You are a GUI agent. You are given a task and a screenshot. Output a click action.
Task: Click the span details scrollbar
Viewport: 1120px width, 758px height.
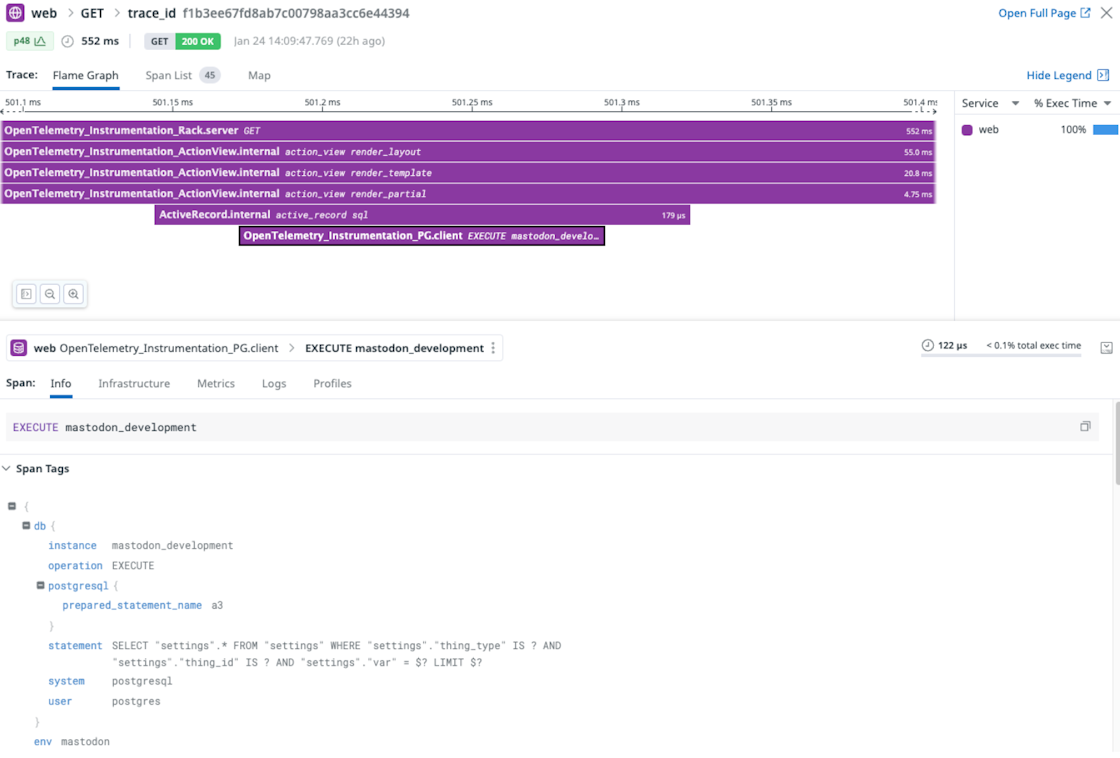1116,443
